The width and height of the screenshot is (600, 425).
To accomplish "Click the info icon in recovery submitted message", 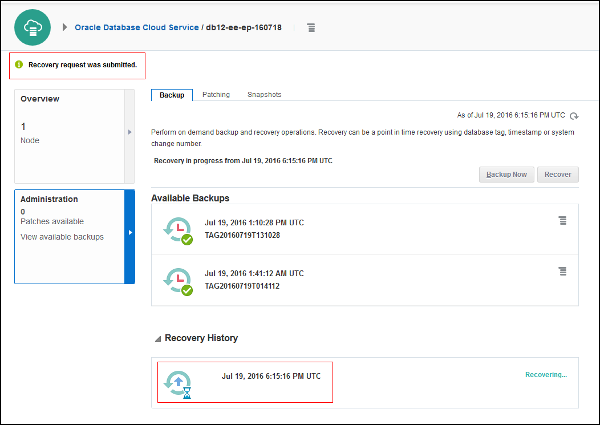I will pyautogui.click(x=19, y=65).
